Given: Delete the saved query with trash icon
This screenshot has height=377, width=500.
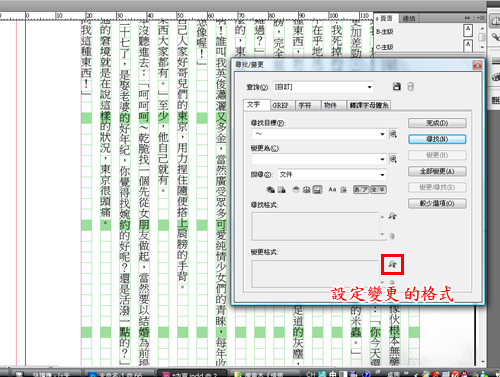Looking at the screenshot, I should [x=411, y=87].
